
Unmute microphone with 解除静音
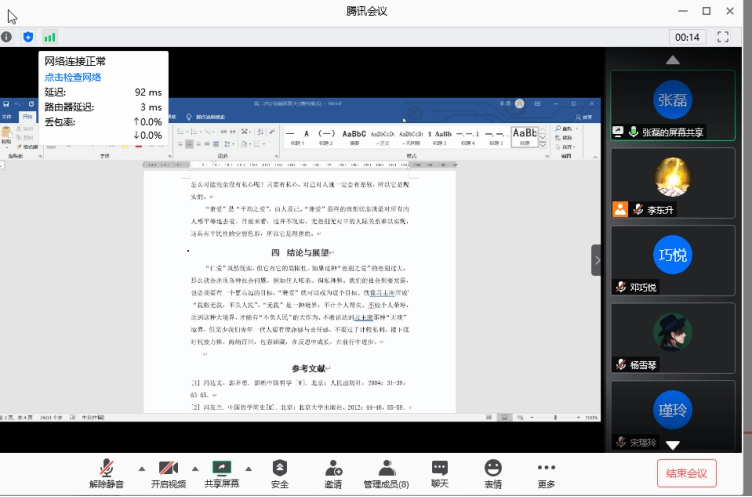point(106,473)
